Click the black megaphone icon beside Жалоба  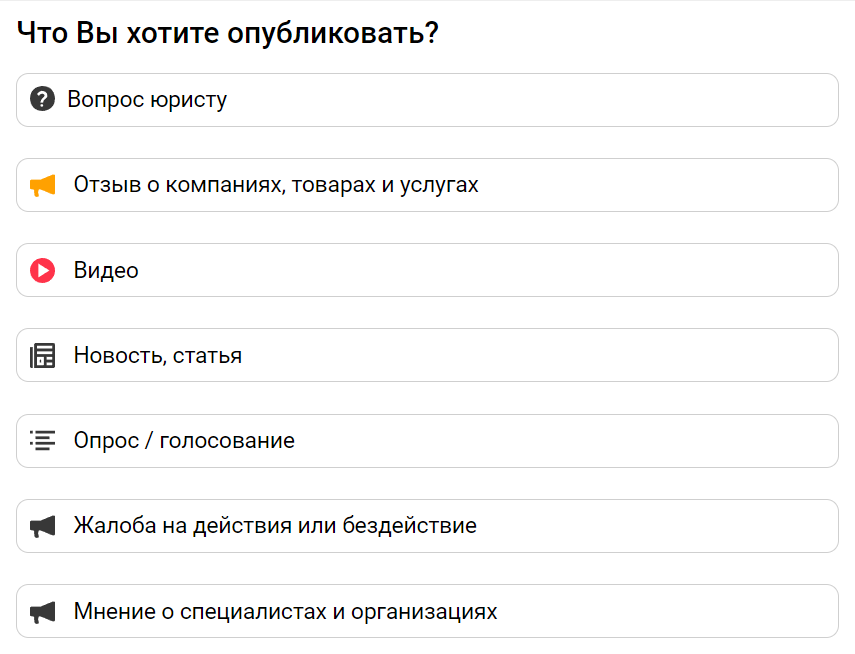coord(43,526)
